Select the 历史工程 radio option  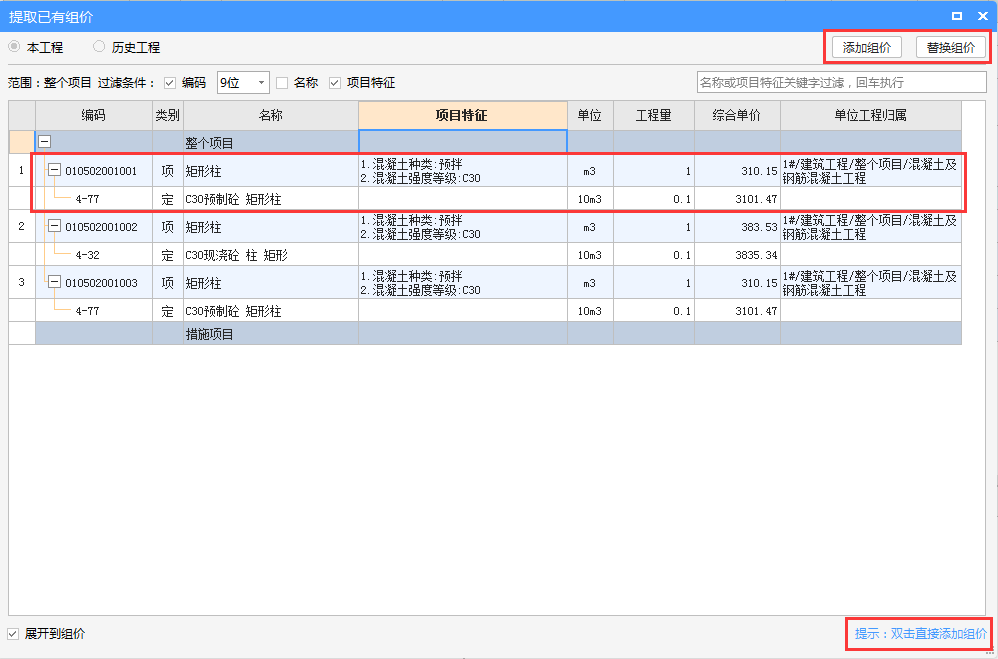pyautogui.click(x=99, y=47)
